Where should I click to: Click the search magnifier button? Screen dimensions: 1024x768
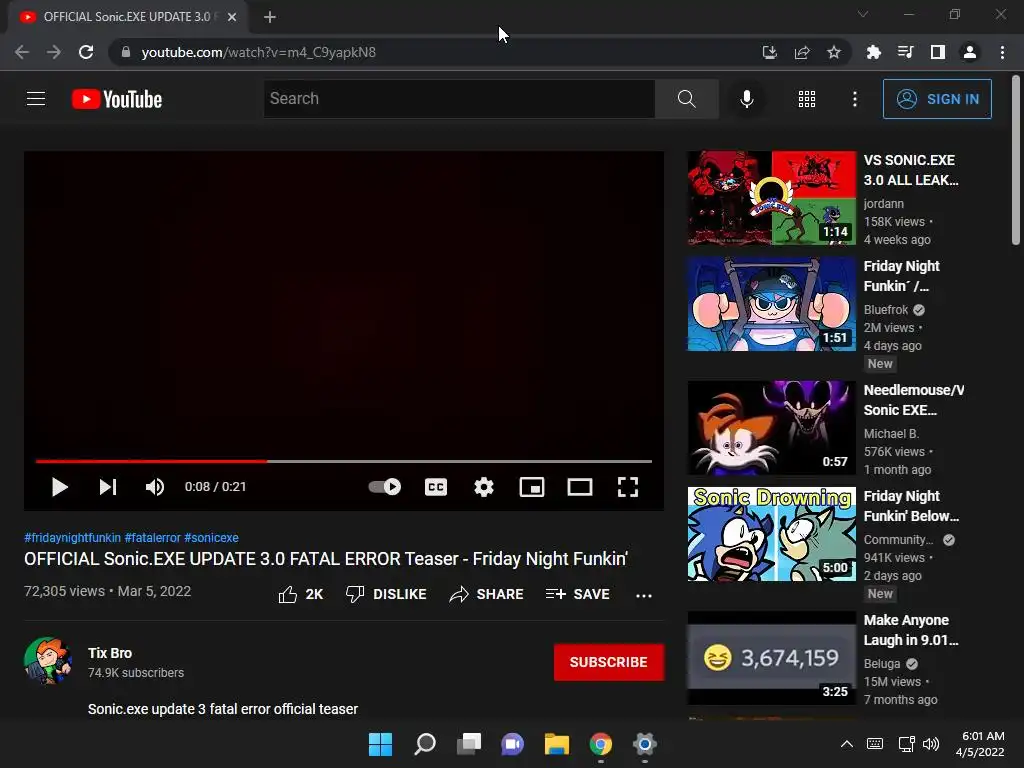(x=686, y=99)
